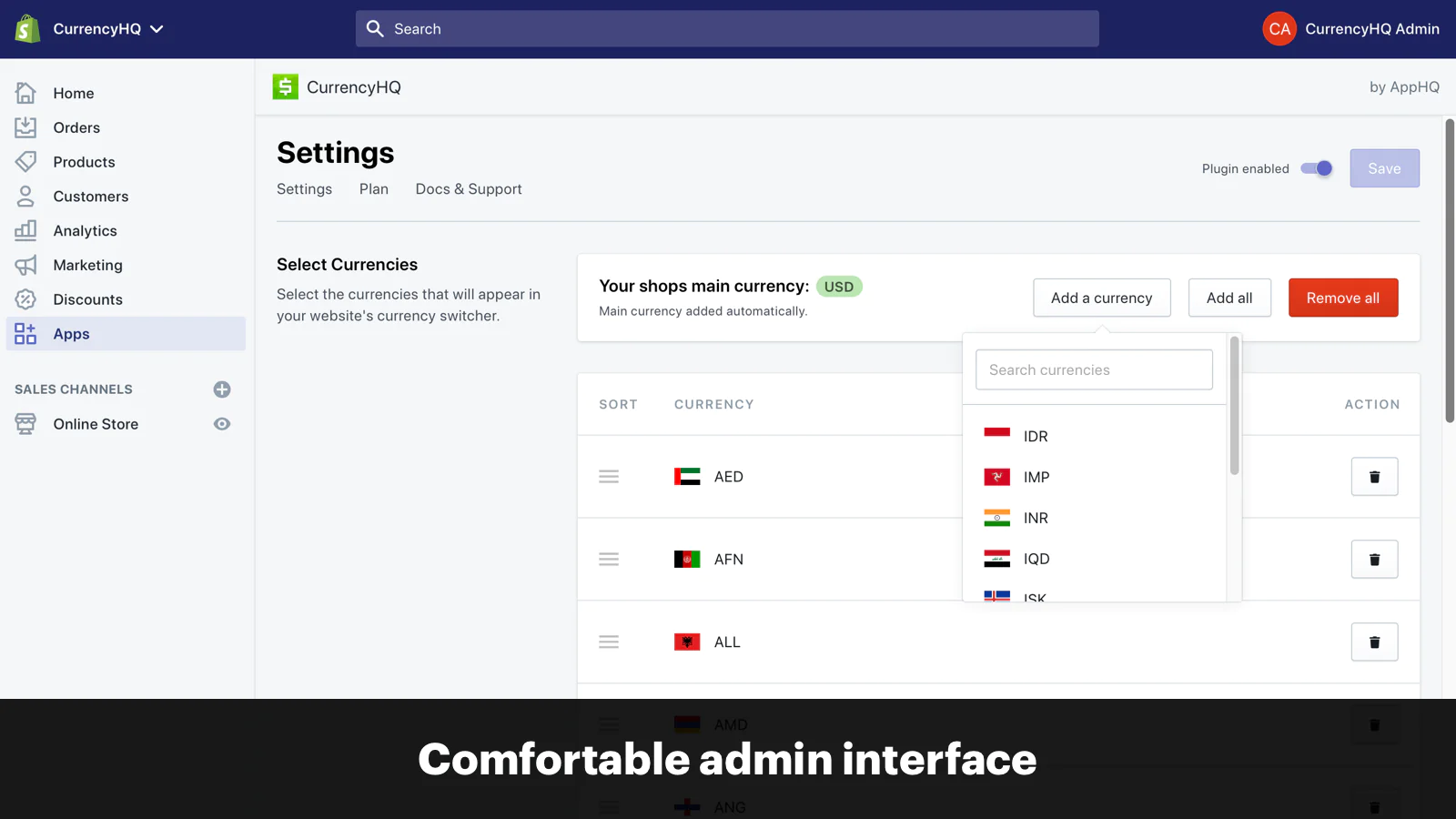This screenshot has height=819, width=1456.
Task: Switch to the Plan tab
Action: point(373,189)
